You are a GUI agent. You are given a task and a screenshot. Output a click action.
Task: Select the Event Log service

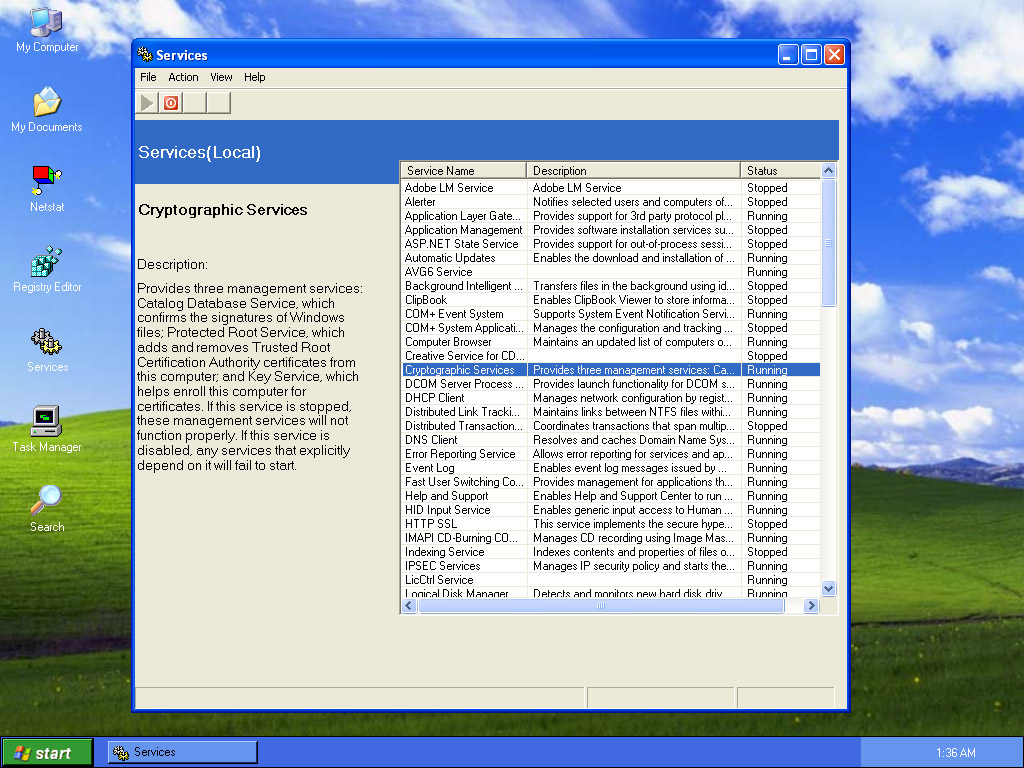point(611,468)
